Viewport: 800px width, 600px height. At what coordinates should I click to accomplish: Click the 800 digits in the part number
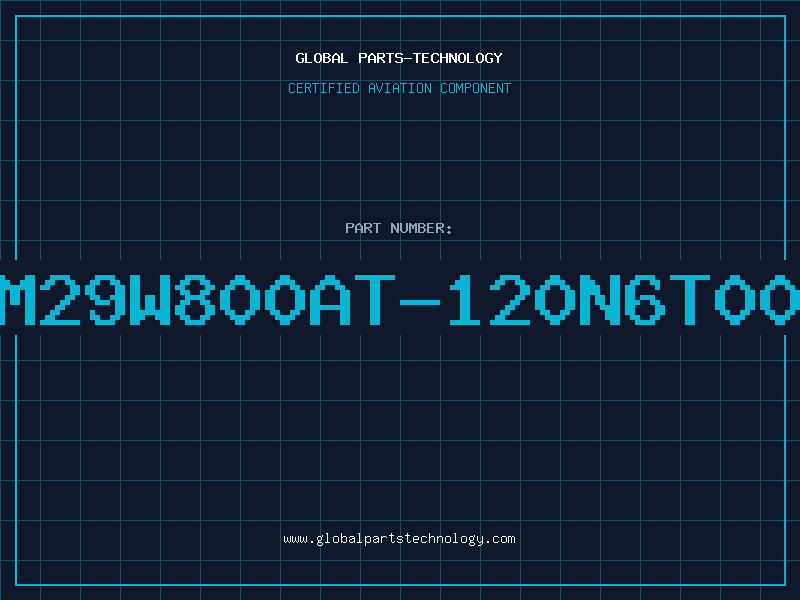240,300
